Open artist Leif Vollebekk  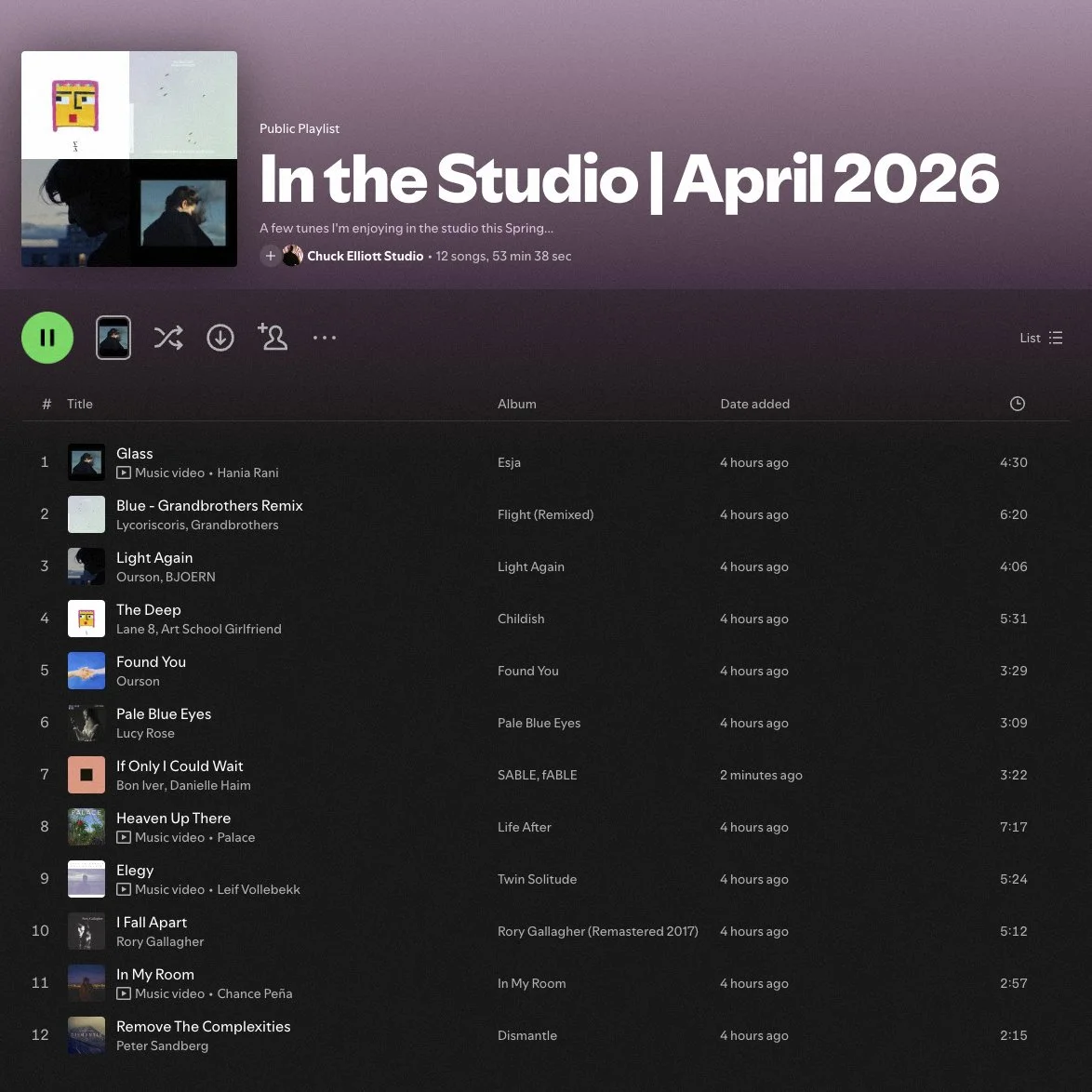point(259,890)
